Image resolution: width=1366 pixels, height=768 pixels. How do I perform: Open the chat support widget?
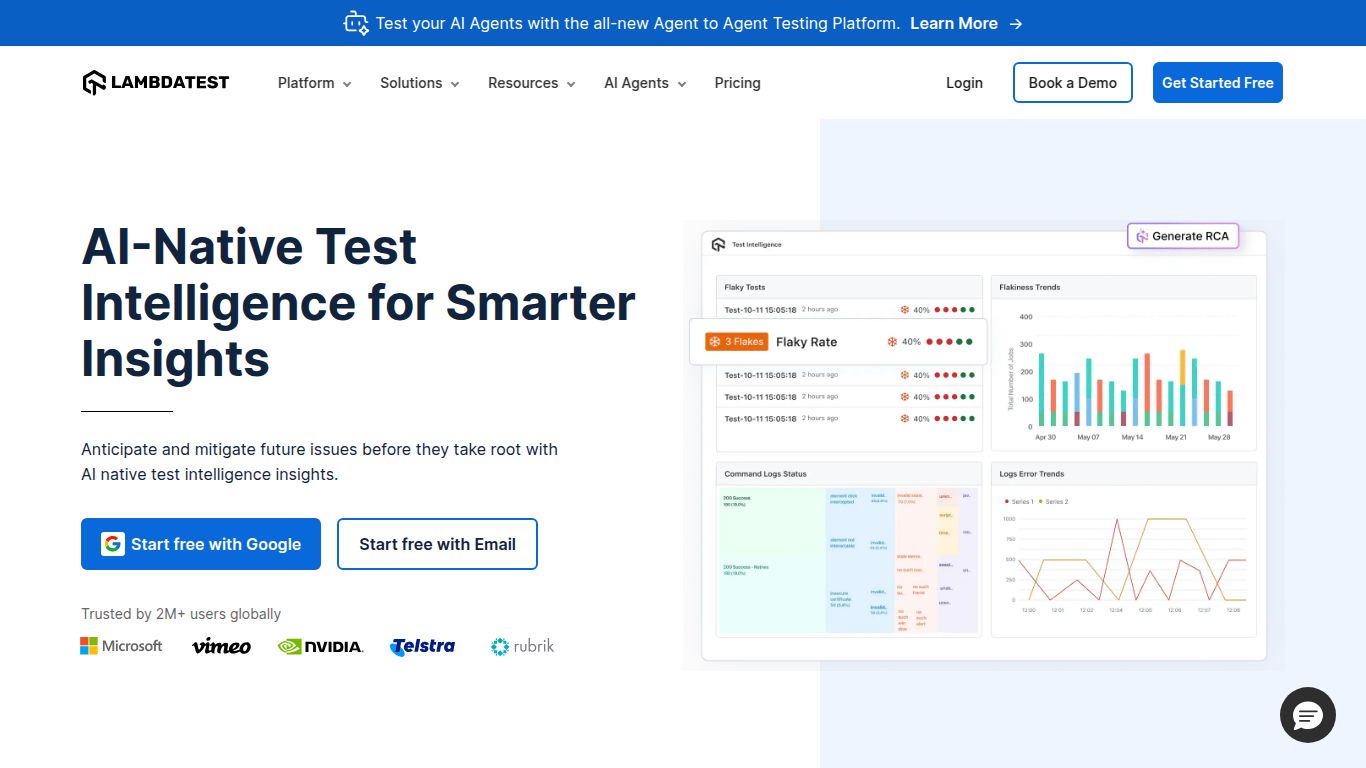1308,715
